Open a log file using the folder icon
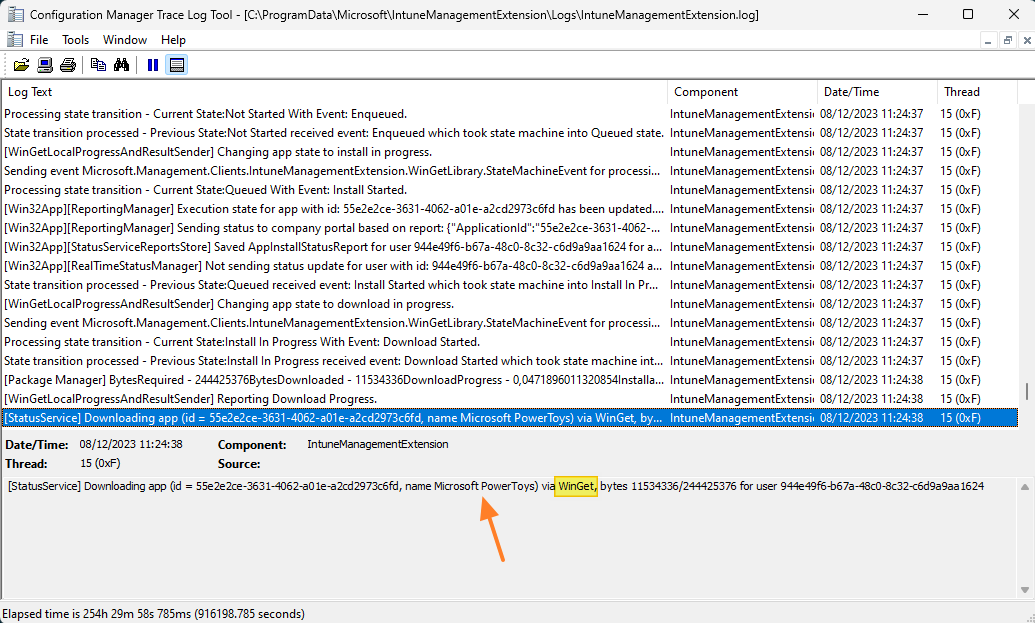Image resolution: width=1035 pixels, height=623 pixels. pos(22,64)
